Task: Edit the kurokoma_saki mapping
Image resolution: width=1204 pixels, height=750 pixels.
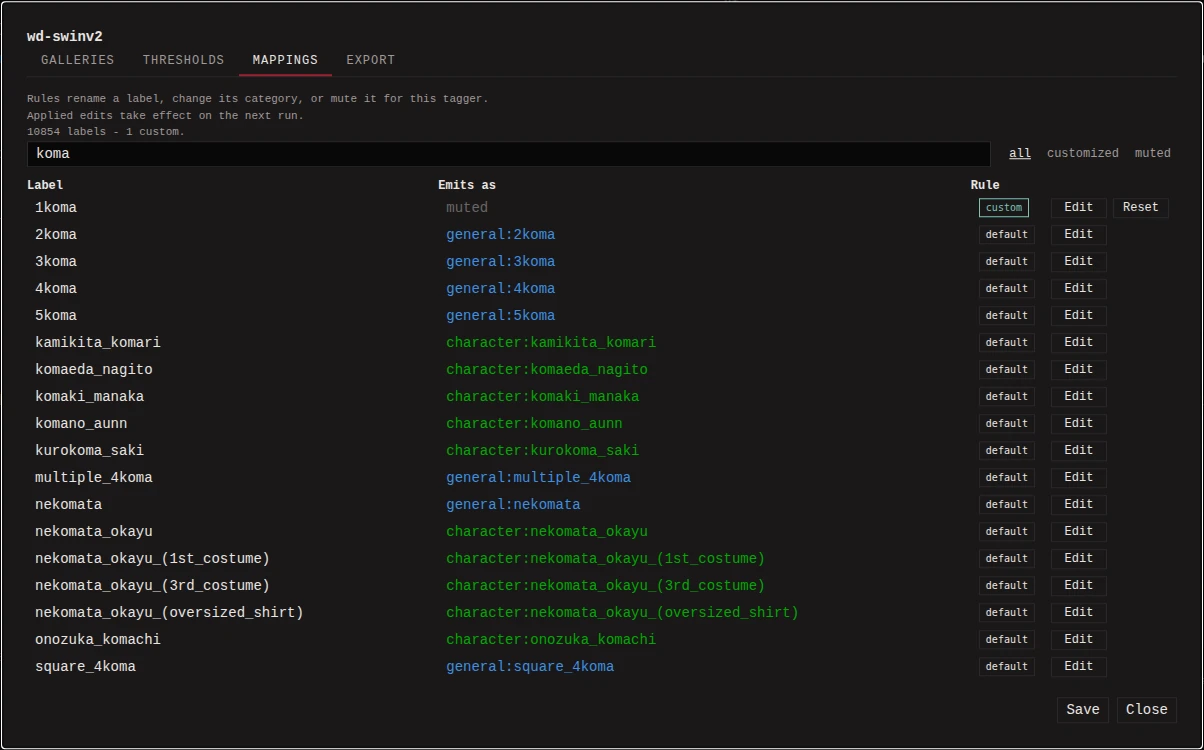Action: pyautogui.click(x=1079, y=450)
